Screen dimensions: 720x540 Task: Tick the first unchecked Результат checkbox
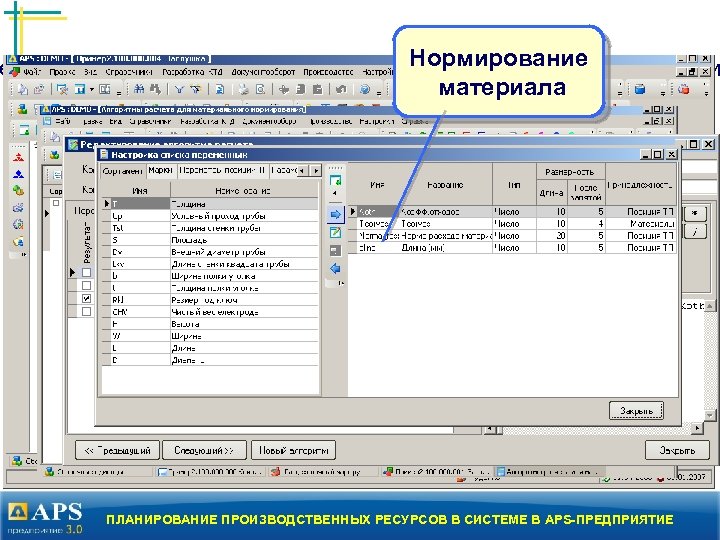pyautogui.click(x=86, y=272)
